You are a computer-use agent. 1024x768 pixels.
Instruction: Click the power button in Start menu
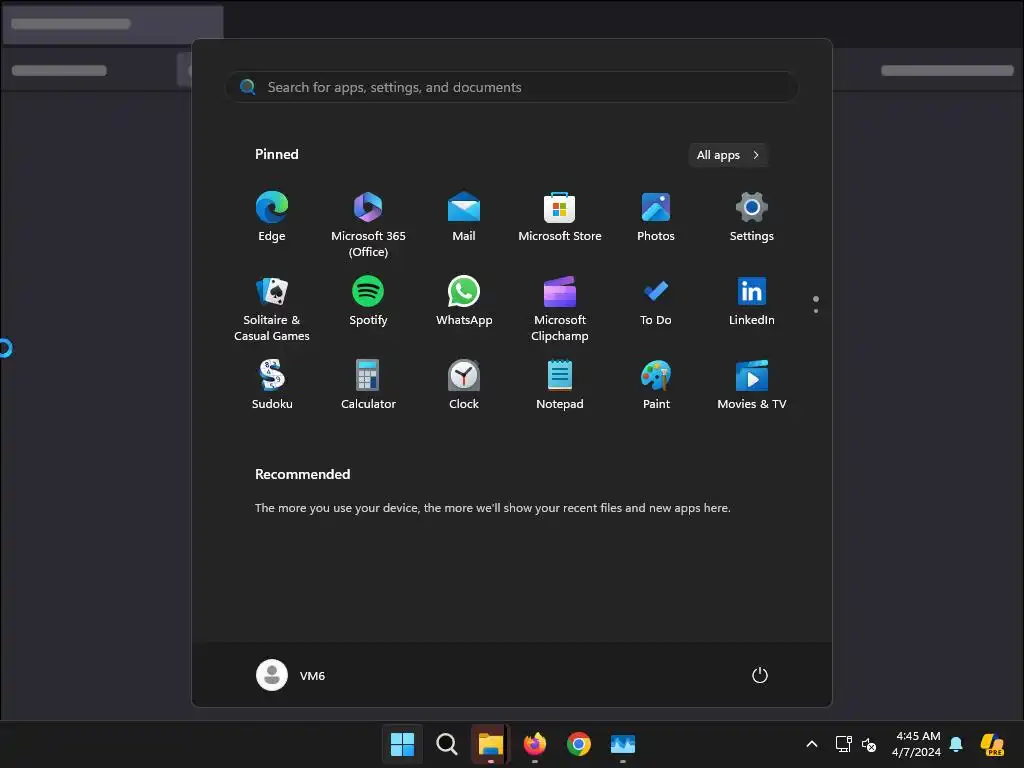coord(760,675)
